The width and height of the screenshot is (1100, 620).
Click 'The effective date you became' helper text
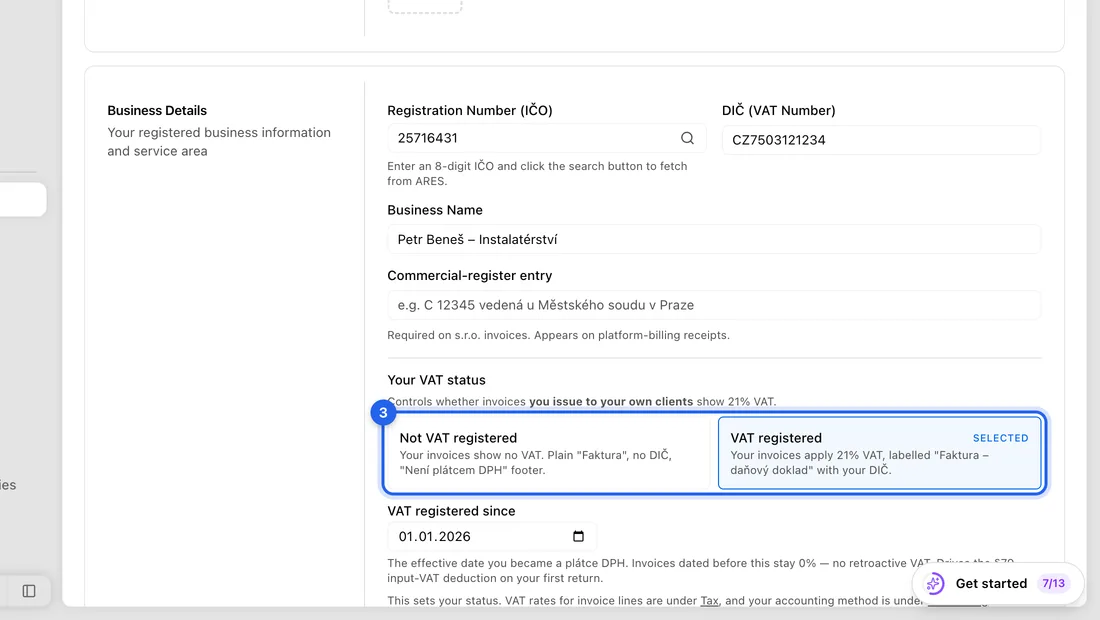coord(701,570)
